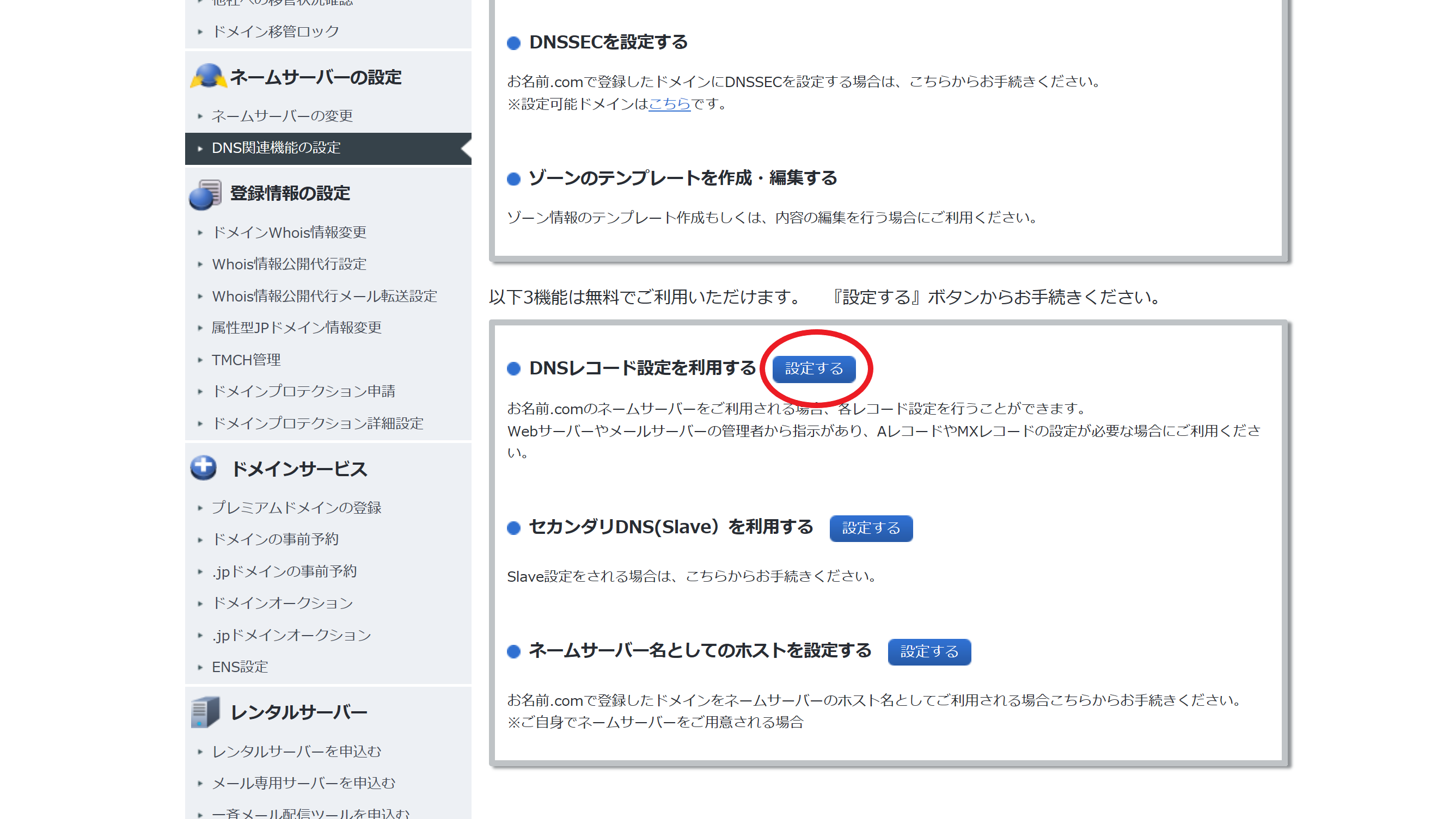This screenshot has width=1456, height=819.
Task: Open ドメインWhois情報変更 sidebar item
Action: pos(288,232)
